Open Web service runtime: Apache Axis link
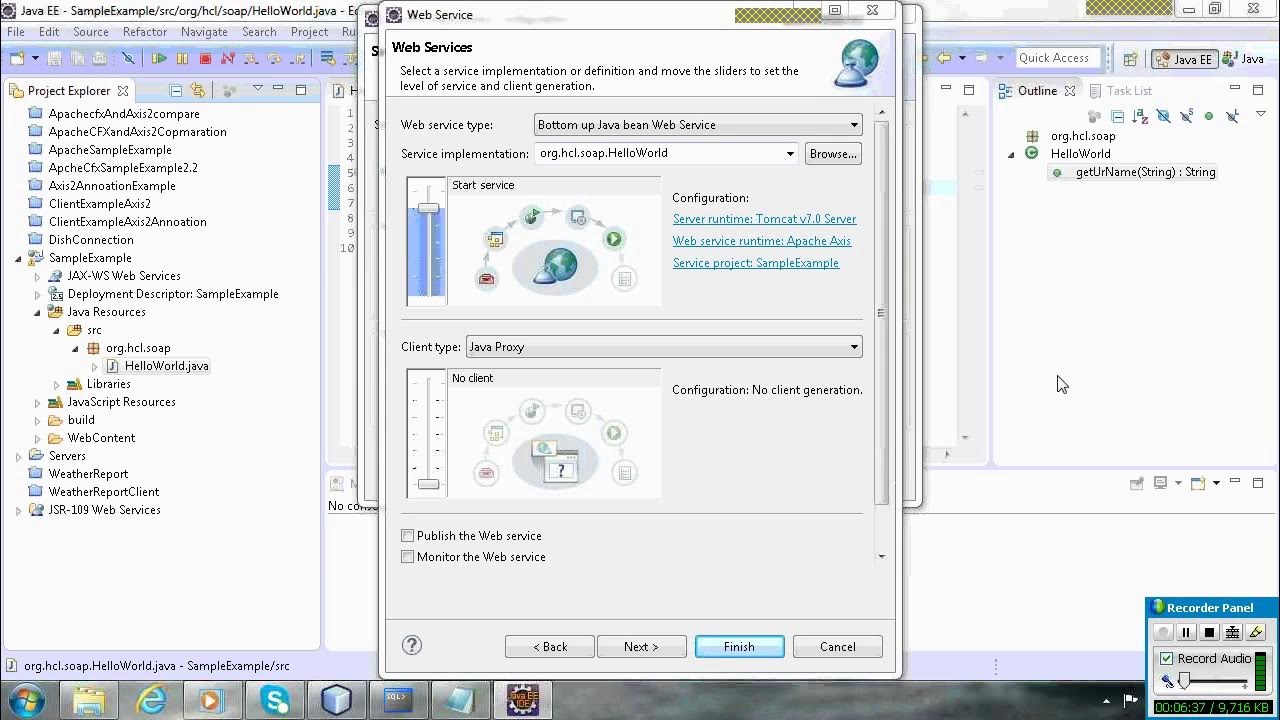Viewport: 1280px width, 720px height. click(x=761, y=241)
